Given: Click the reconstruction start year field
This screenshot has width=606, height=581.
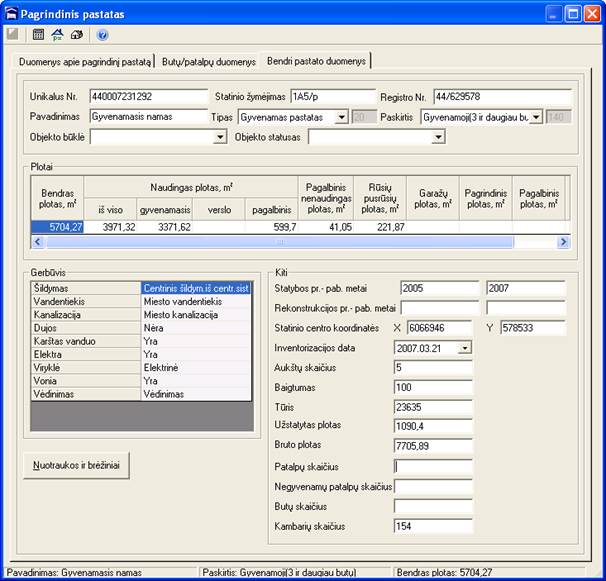Looking at the screenshot, I should (x=440, y=308).
